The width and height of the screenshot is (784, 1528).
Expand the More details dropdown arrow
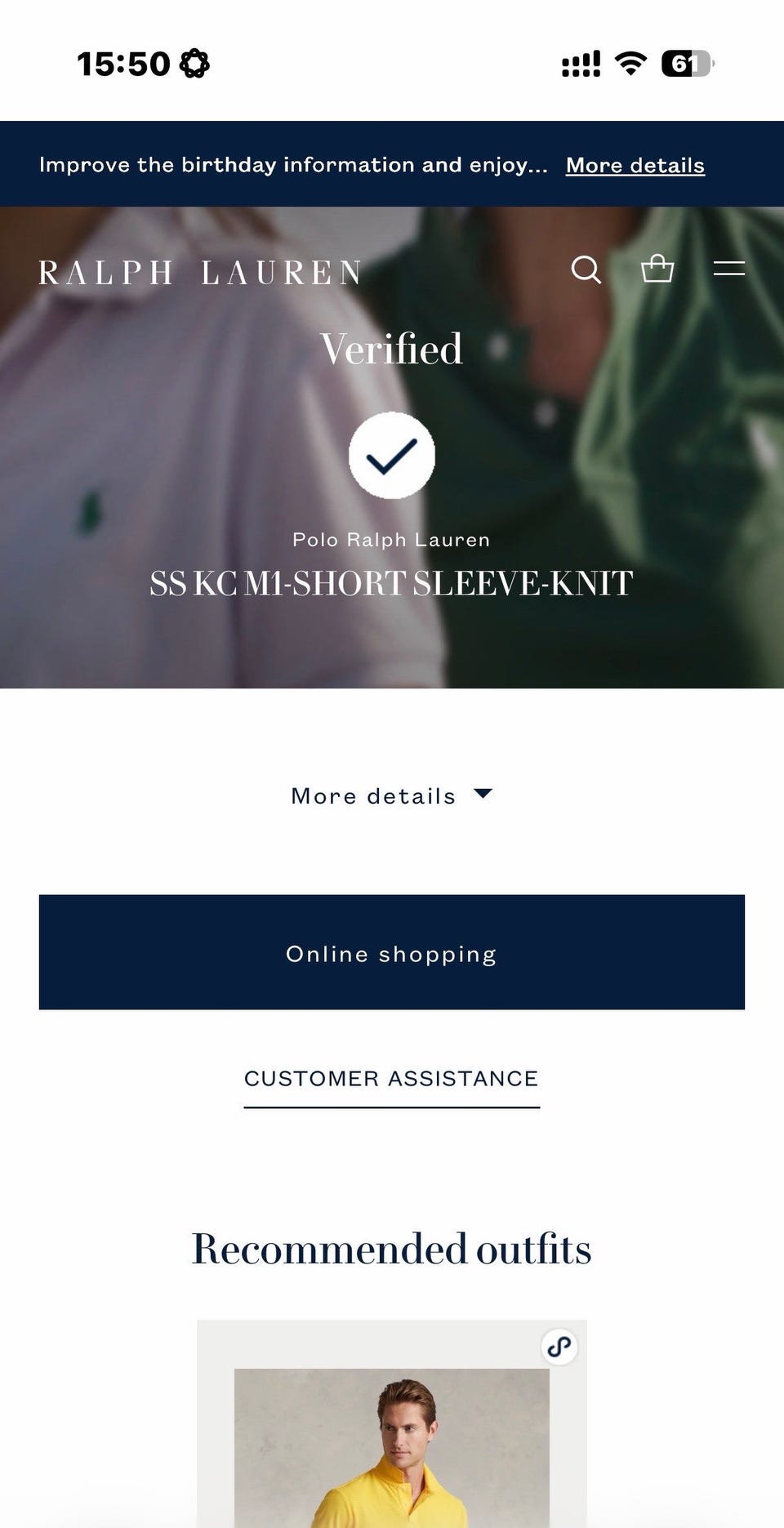483,794
